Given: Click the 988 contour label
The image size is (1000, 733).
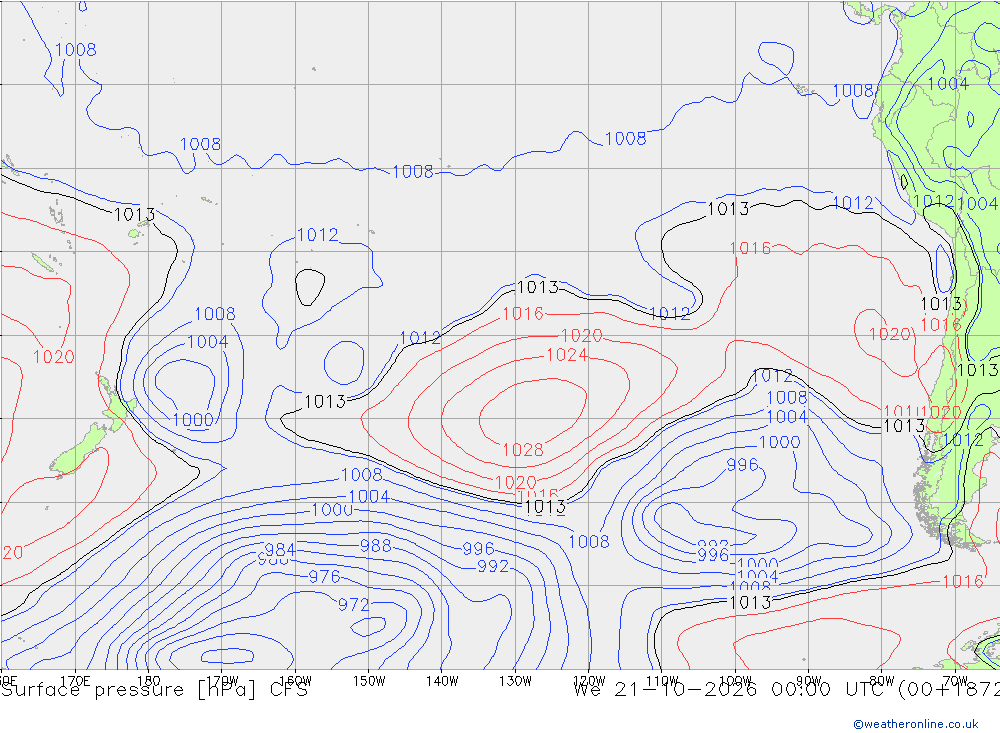Looking at the screenshot, I should point(376,545).
